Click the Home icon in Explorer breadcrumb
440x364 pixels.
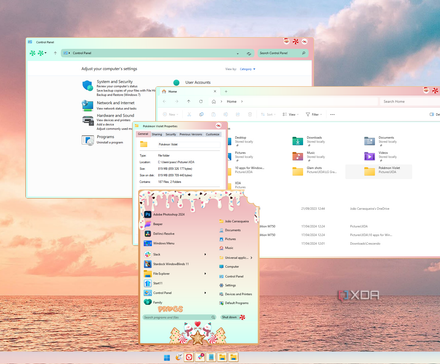214,101
